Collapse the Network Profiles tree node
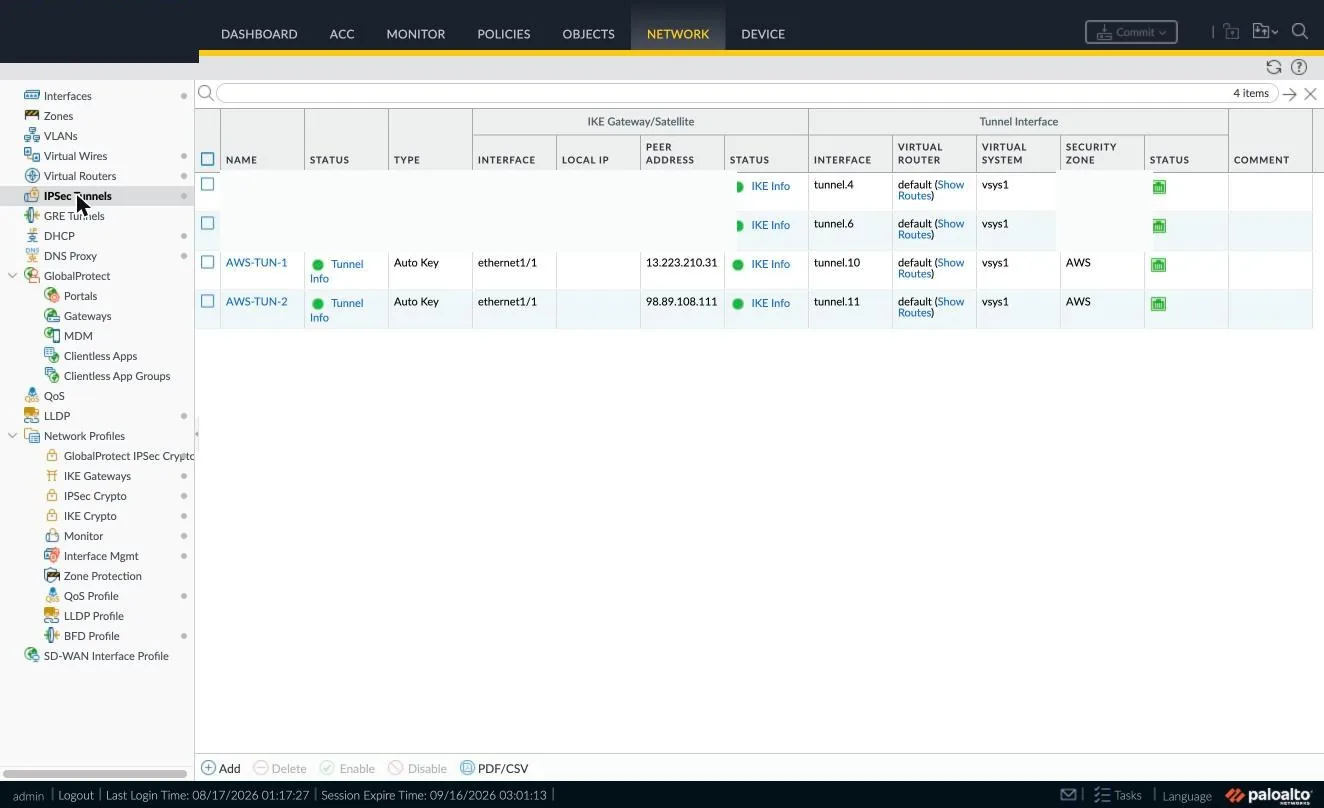 [x=12, y=436]
